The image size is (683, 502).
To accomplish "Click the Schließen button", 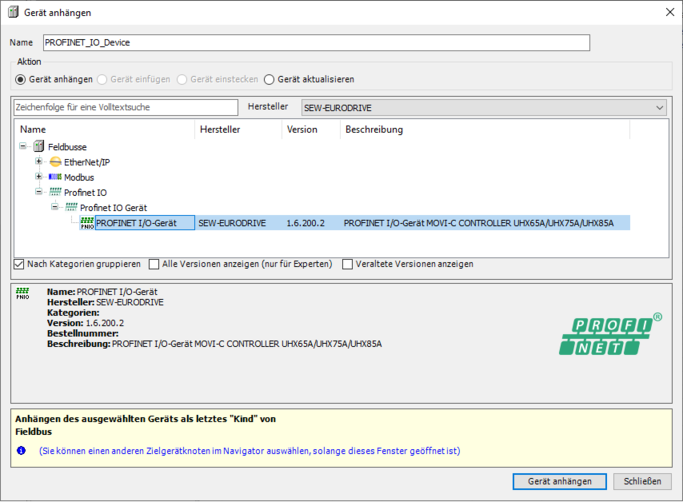I will (x=642, y=481).
